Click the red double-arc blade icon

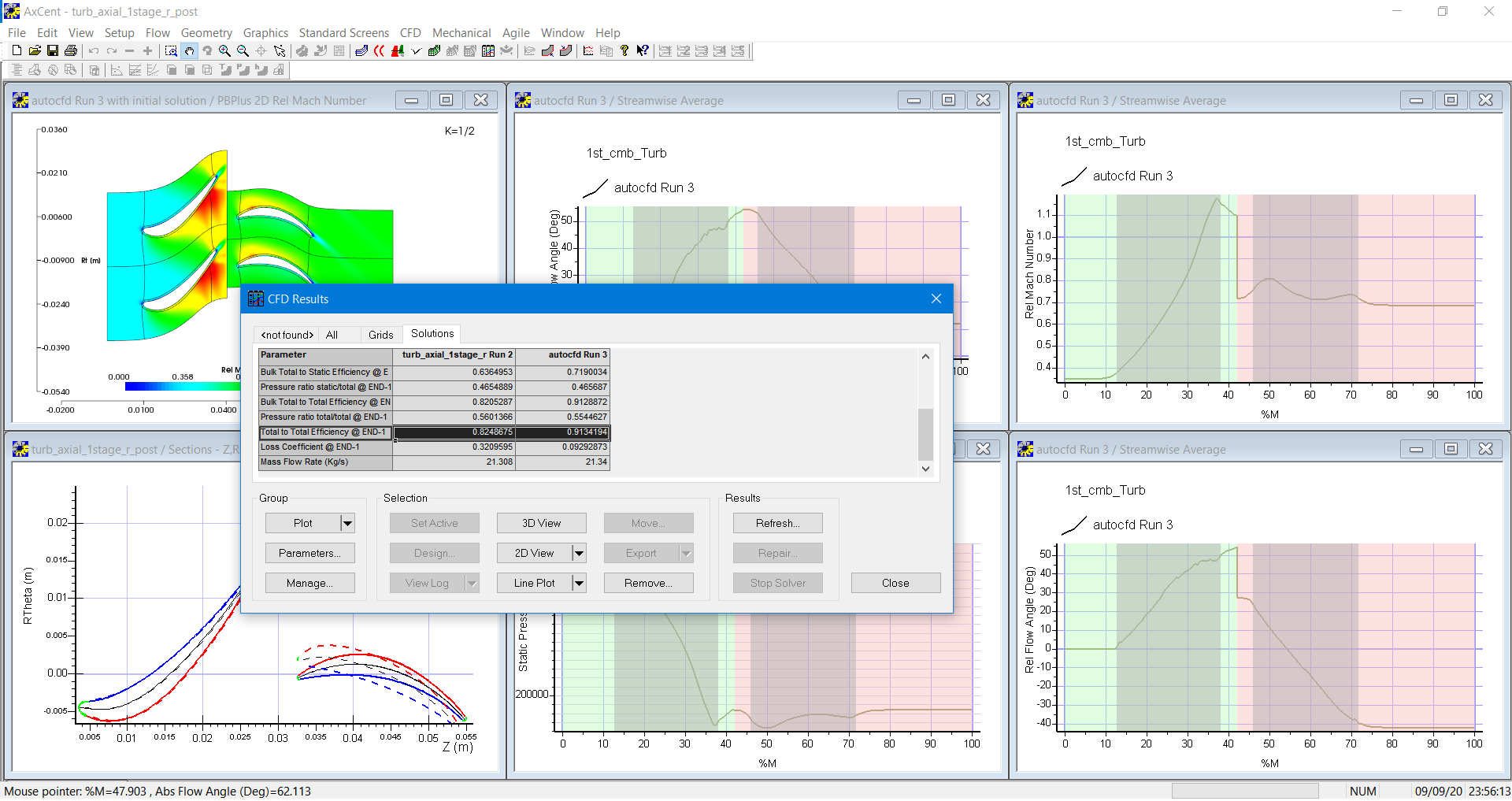[380, 51]
